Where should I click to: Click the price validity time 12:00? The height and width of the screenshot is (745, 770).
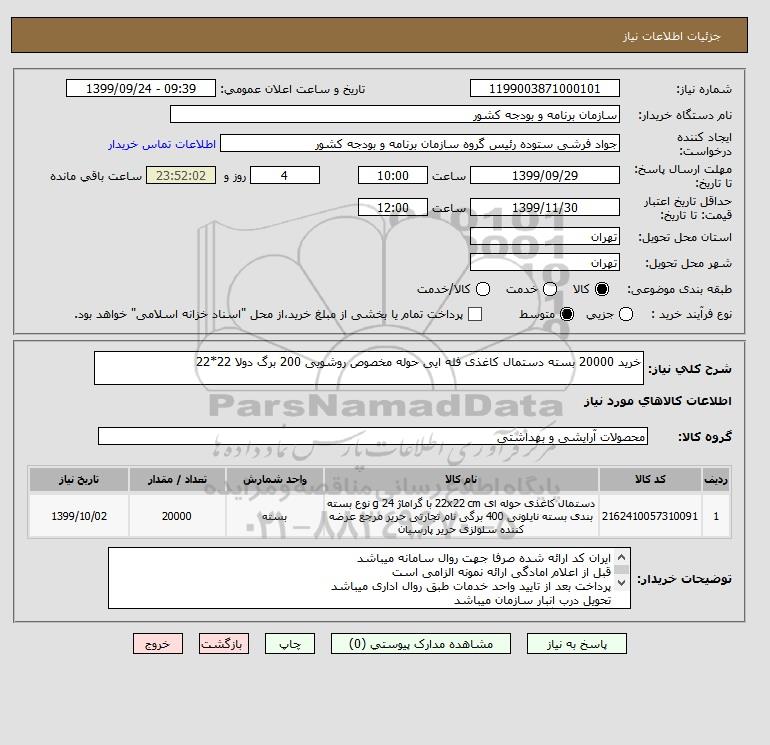[x=393, y=207]
